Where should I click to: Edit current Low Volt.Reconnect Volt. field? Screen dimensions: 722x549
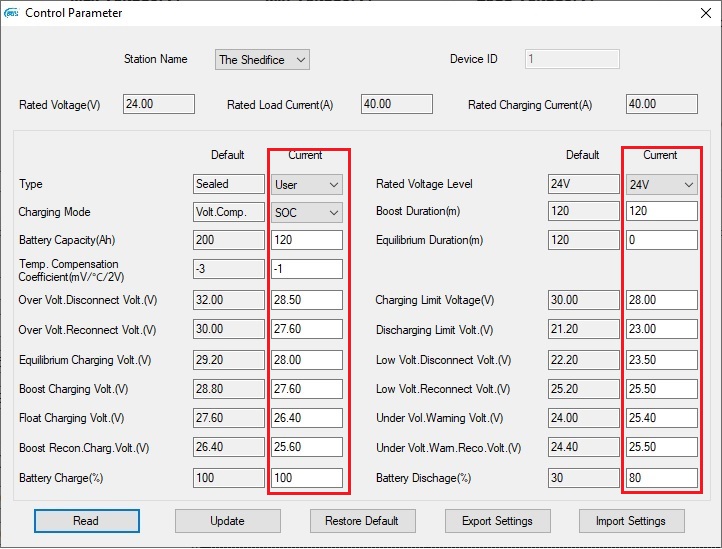662,389
